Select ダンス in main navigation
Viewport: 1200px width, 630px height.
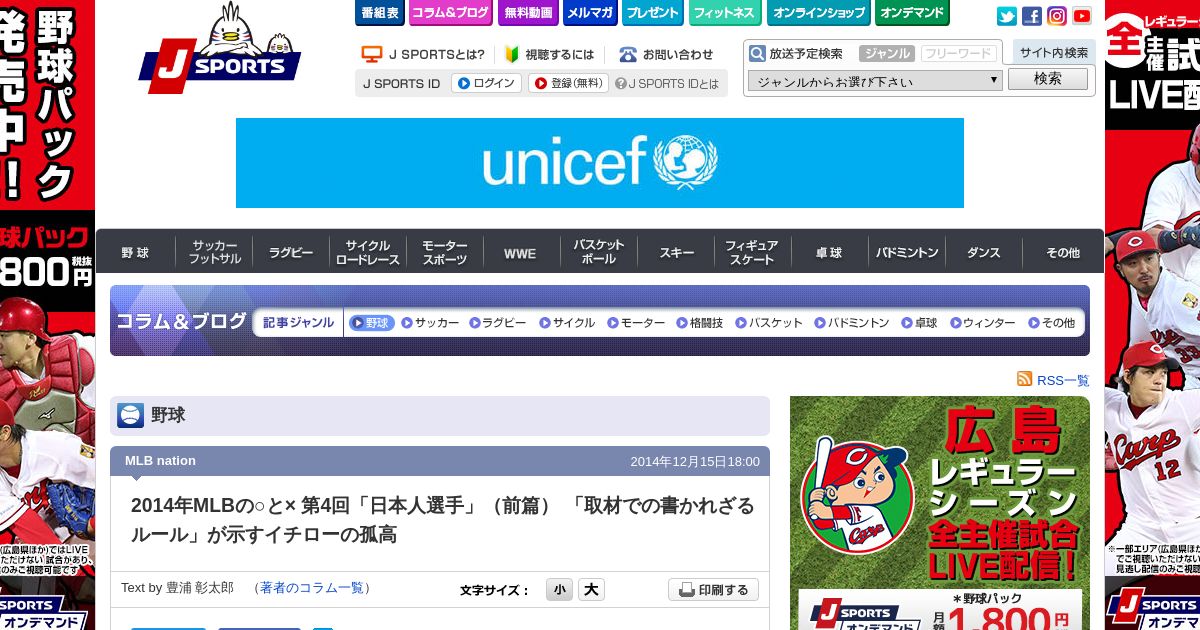coord(983,252)
